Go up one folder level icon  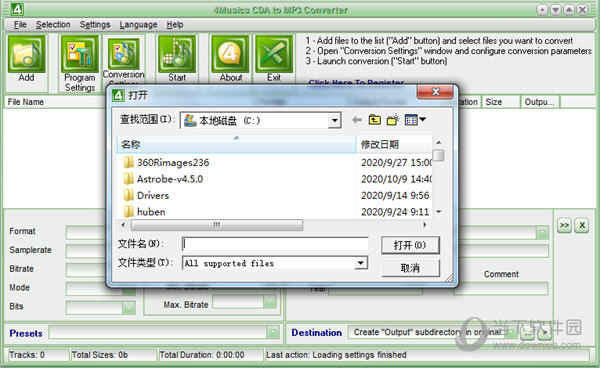(375, 120)
